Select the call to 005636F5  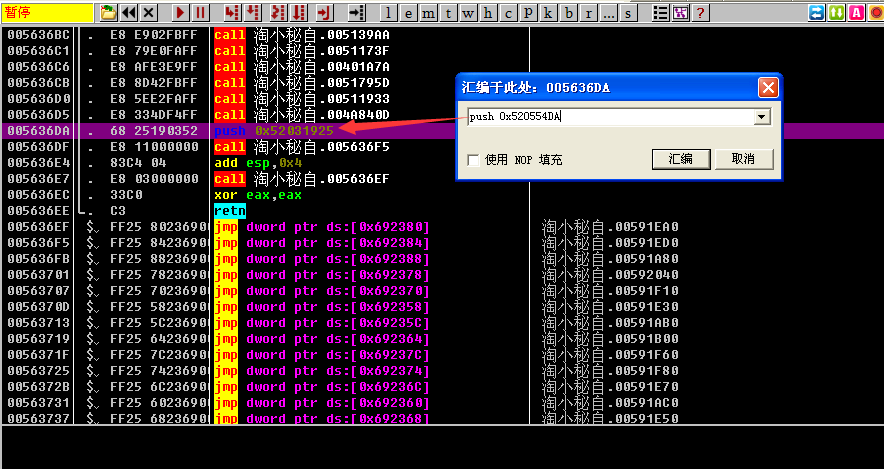coord(302,147)
